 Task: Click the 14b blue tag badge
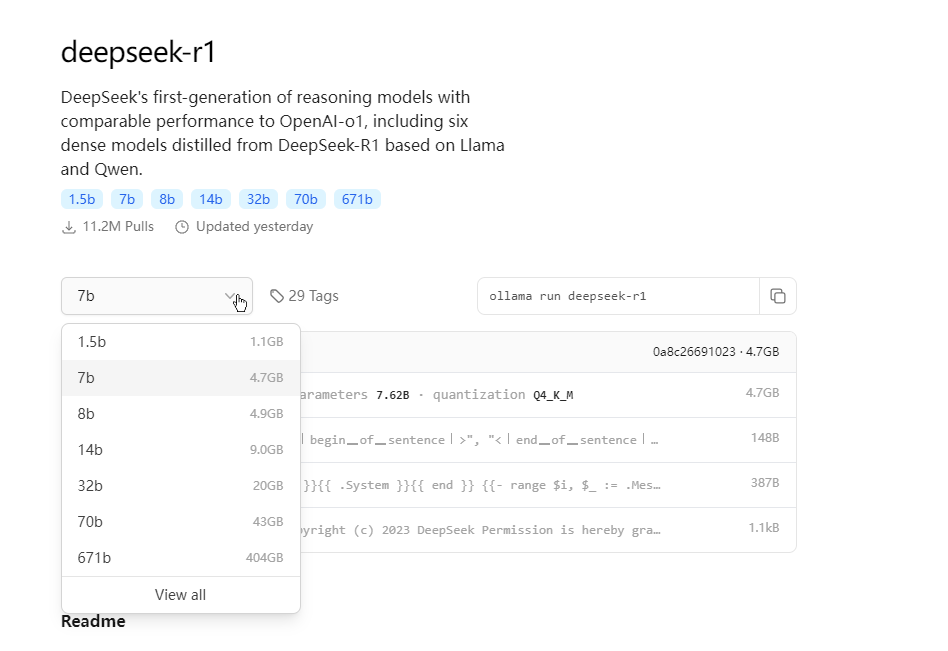coord(211,199)
